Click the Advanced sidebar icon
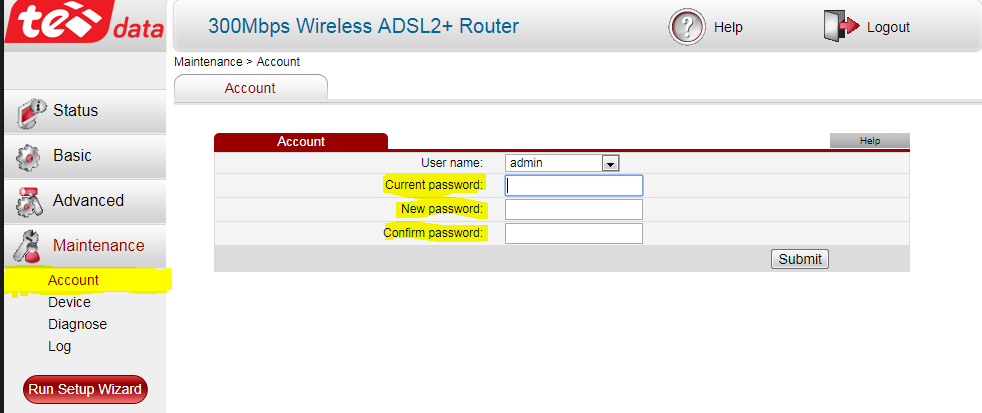The height and width of the screenshot is (413, 982). (x=31, y=201)
